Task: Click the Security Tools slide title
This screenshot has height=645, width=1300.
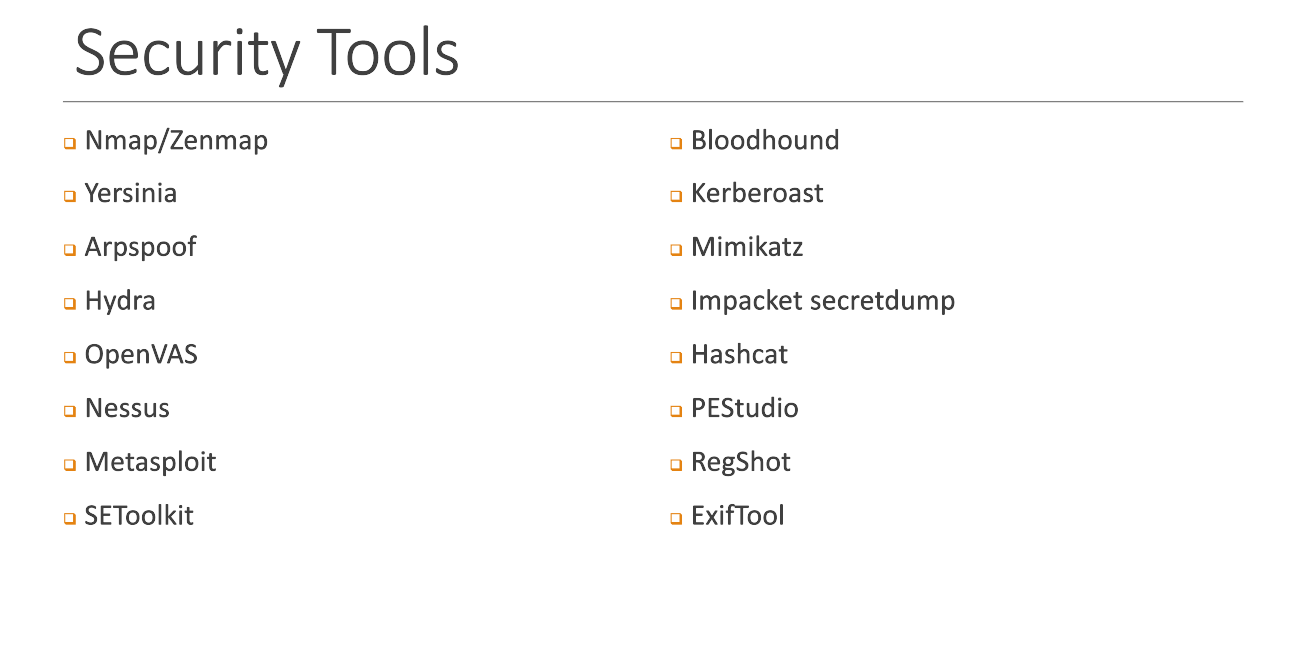Action: tap(267, 53)
